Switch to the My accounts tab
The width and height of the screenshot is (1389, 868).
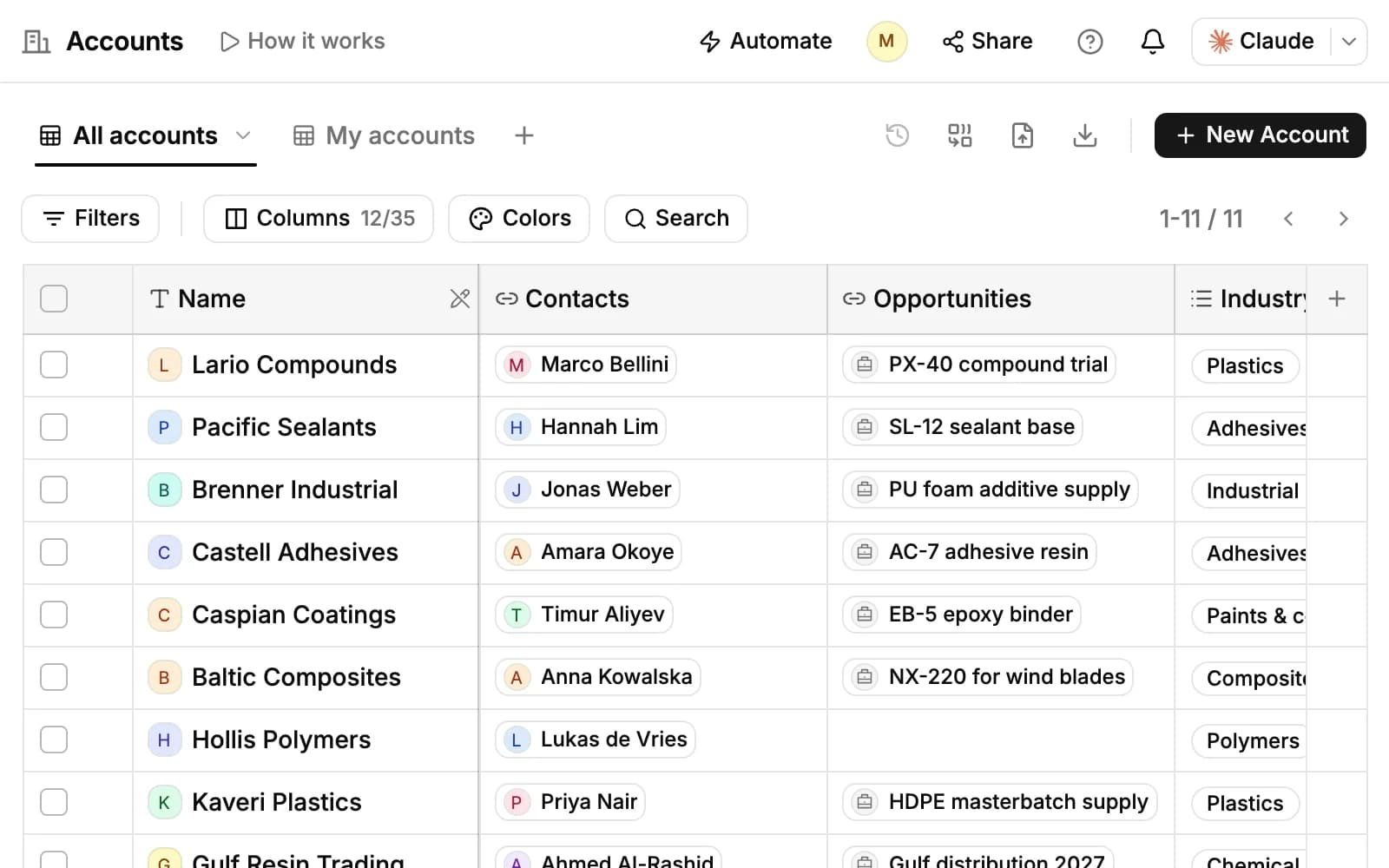tap(385, 135)
